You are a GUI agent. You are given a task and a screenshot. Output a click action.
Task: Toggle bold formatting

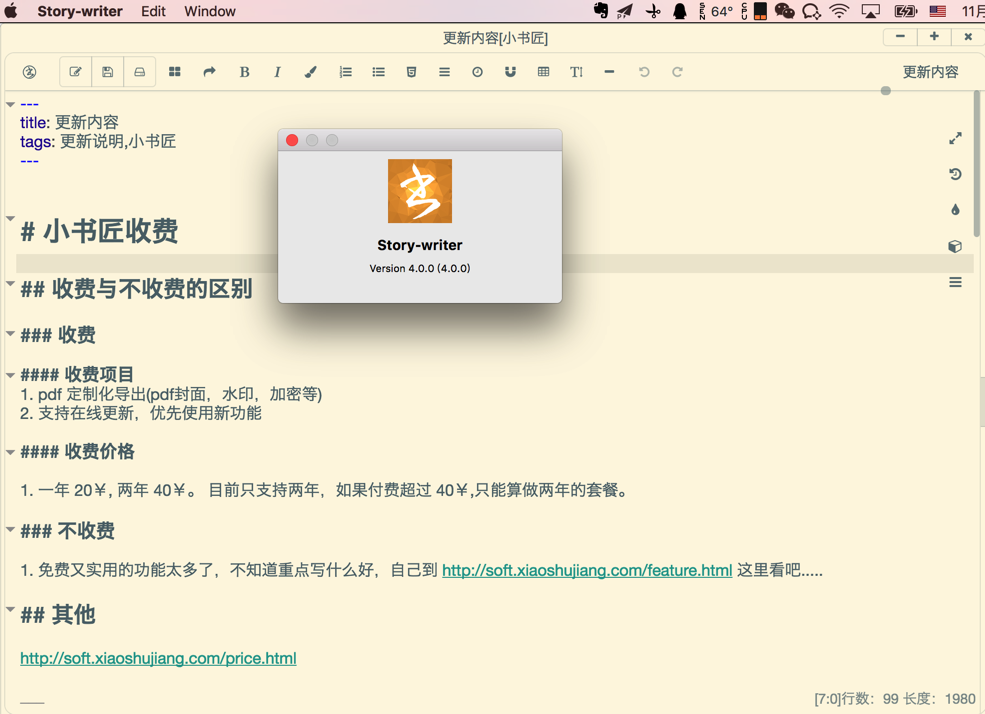[244, 72]
